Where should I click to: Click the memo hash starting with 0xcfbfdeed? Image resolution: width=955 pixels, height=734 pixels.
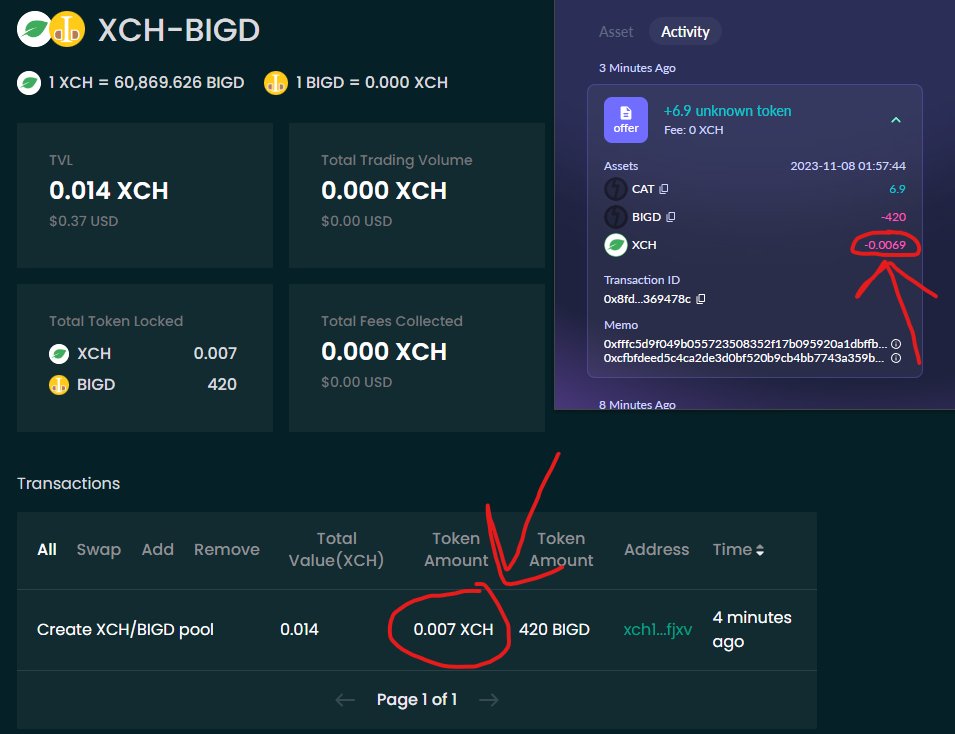coord(744,358)
